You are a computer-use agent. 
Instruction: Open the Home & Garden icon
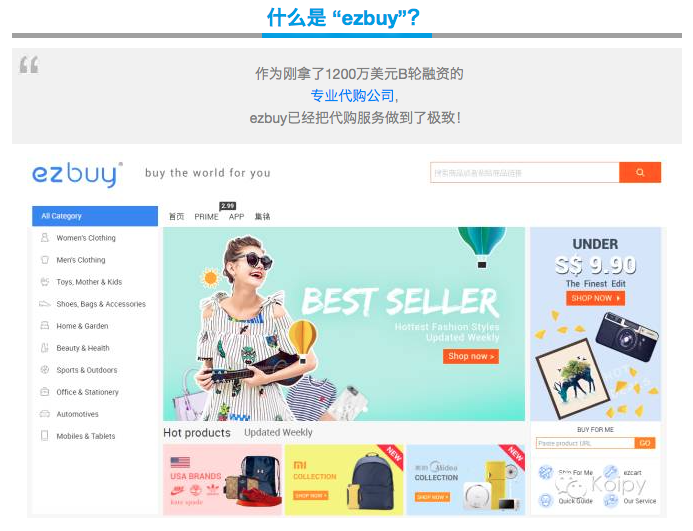click(x=45, y=326)
